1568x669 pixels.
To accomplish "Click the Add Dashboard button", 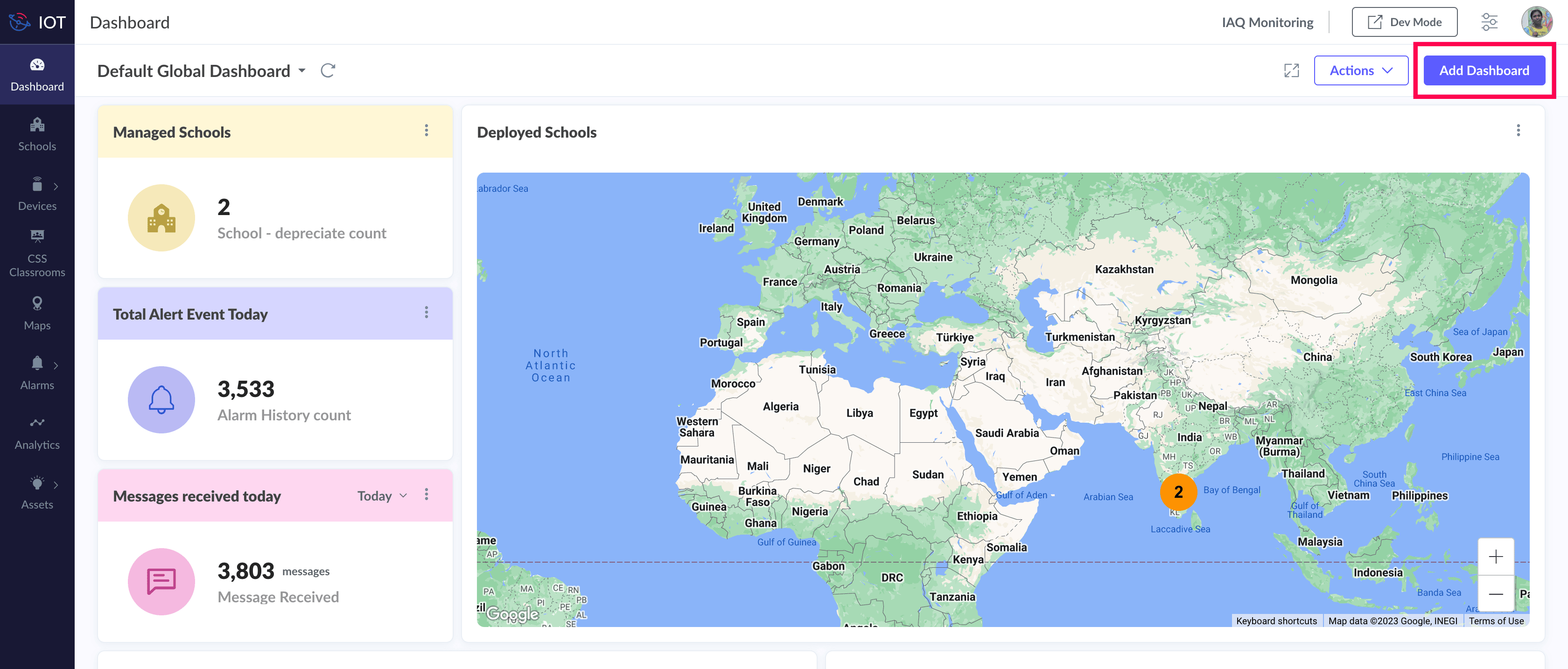I will tap(1484, 70).
